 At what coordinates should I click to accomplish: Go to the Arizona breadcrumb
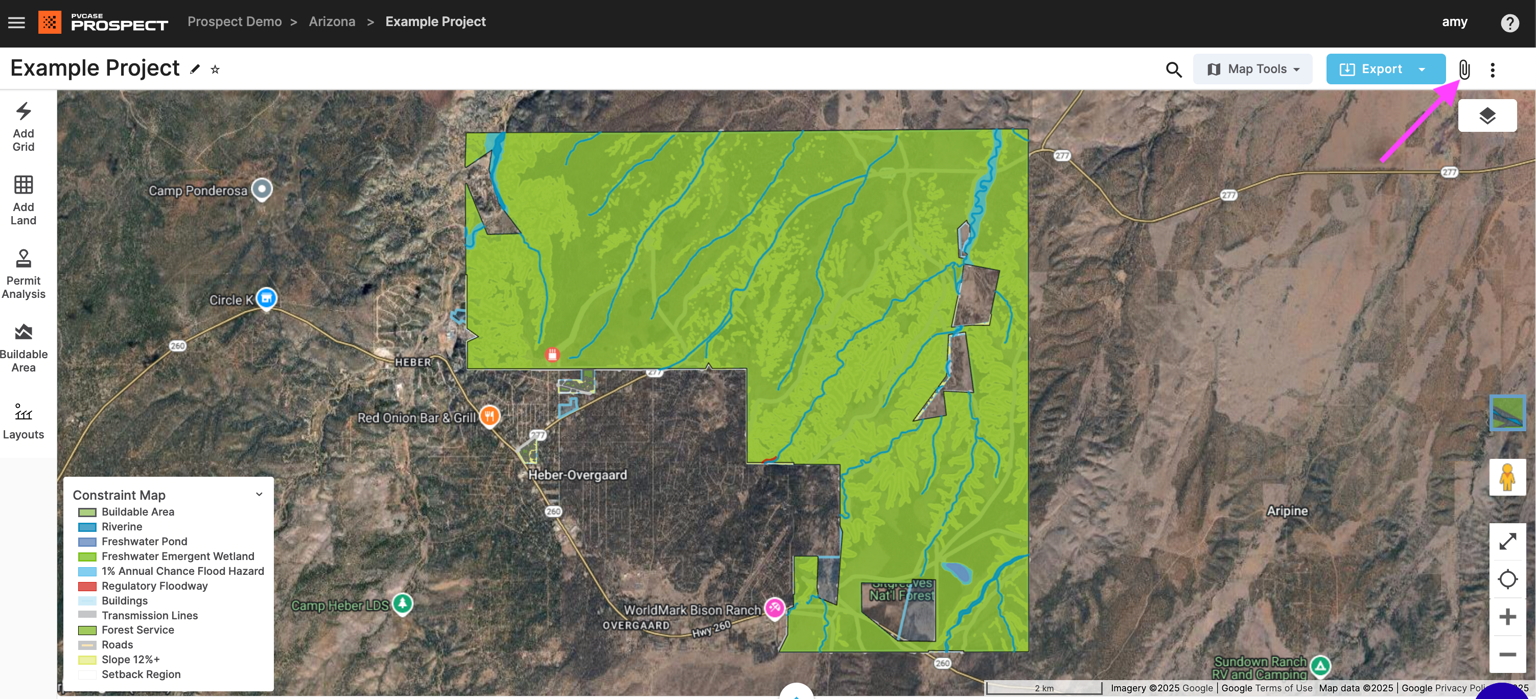[x=332, y=22]
